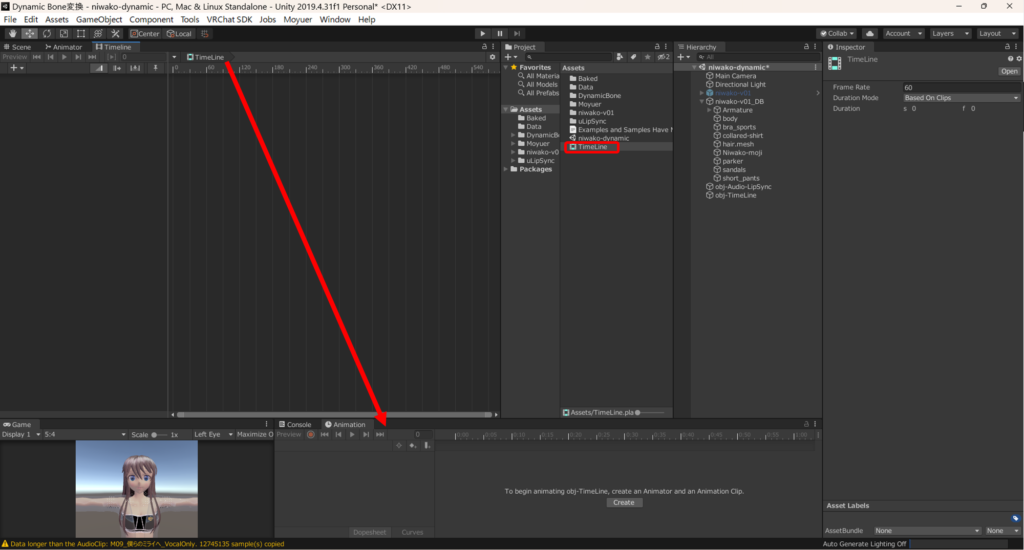Toggle Local handle rotation button
The image size is (1024, 550).
179,33
